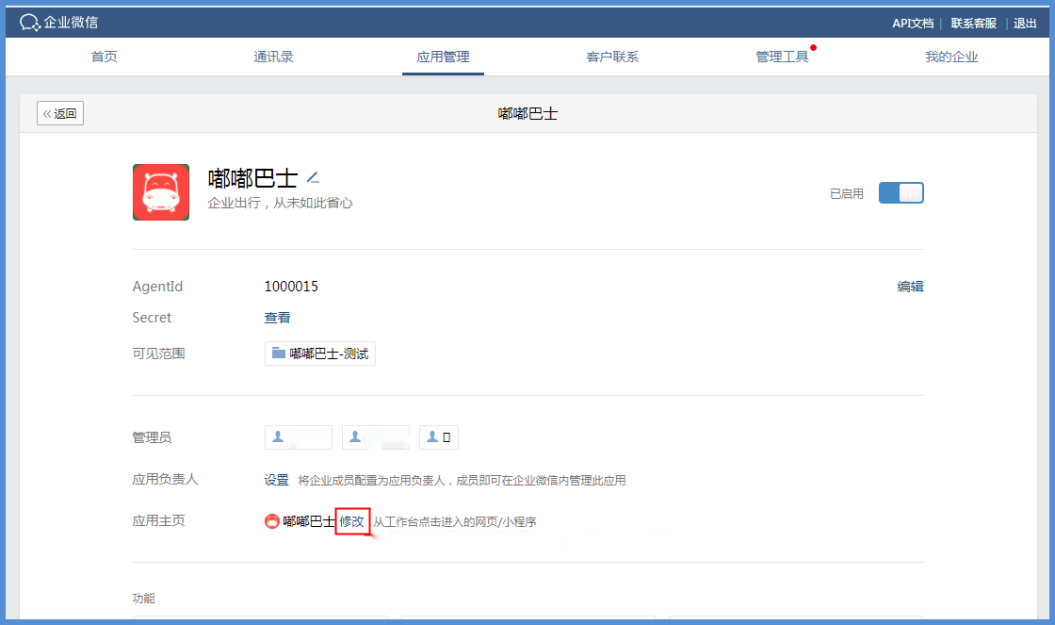Open the API文档 link
Viewport: 1055px width, 625px height.
913,23
